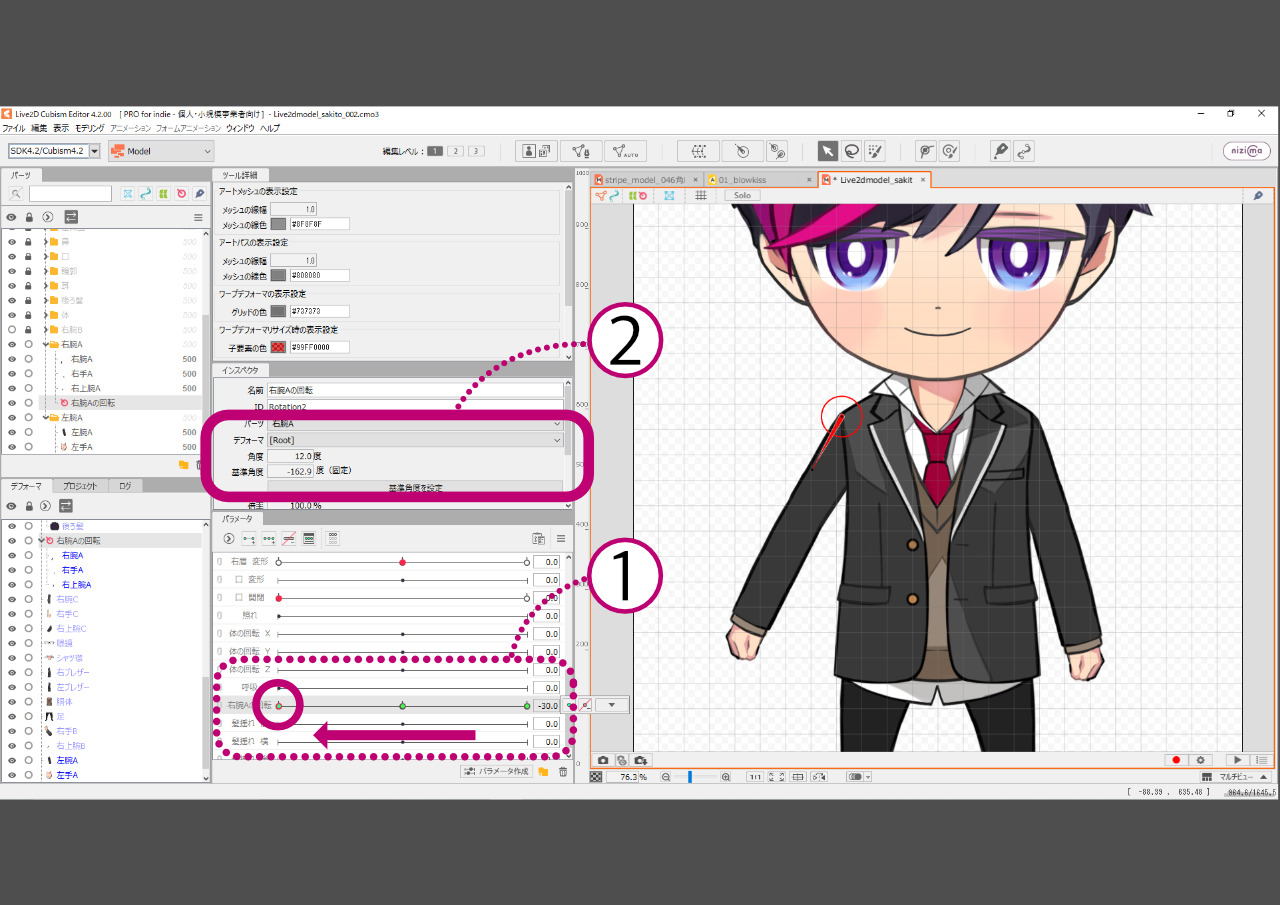Click the delete keys icon in parameter toolbar
The image size is (1280, 905).
[288, 538]
